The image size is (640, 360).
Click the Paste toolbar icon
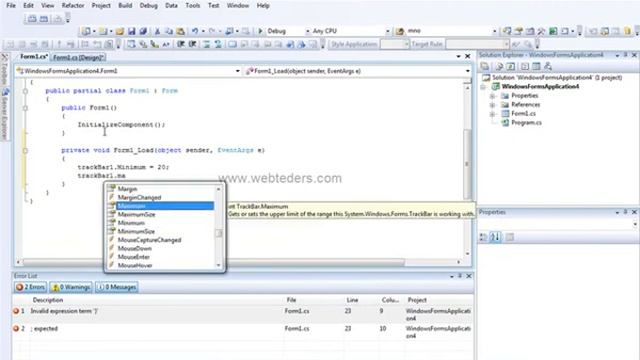coord(180,31)
